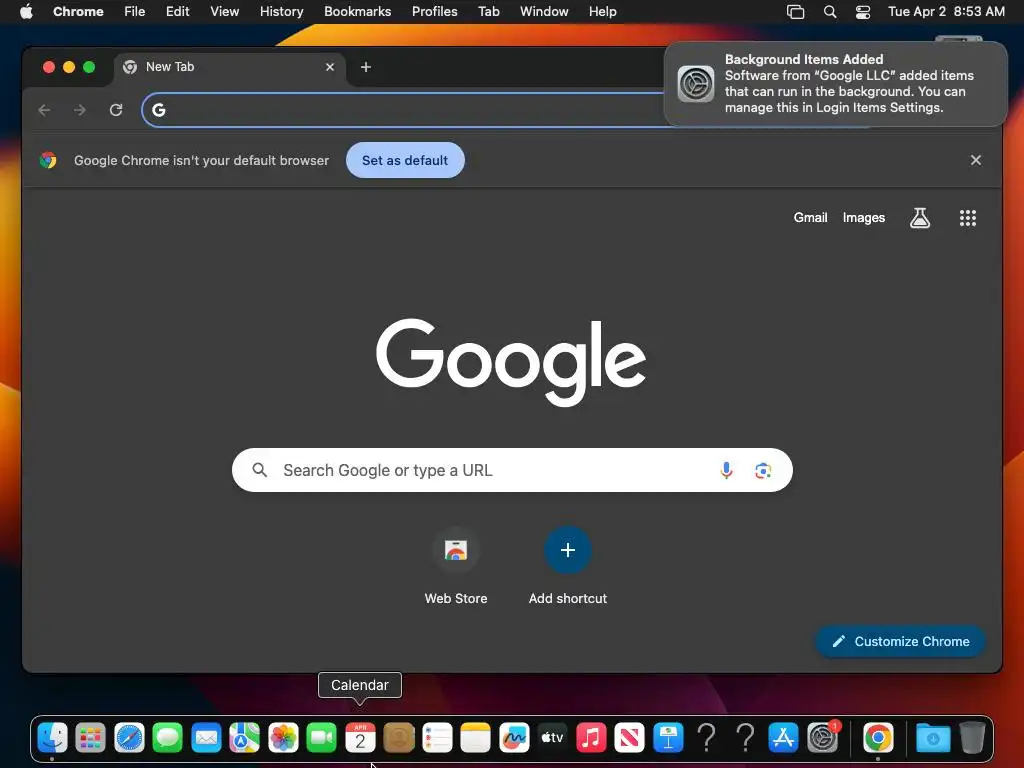Open Apple TV from the Dock

pyautogui.click(x=552, y=738)
